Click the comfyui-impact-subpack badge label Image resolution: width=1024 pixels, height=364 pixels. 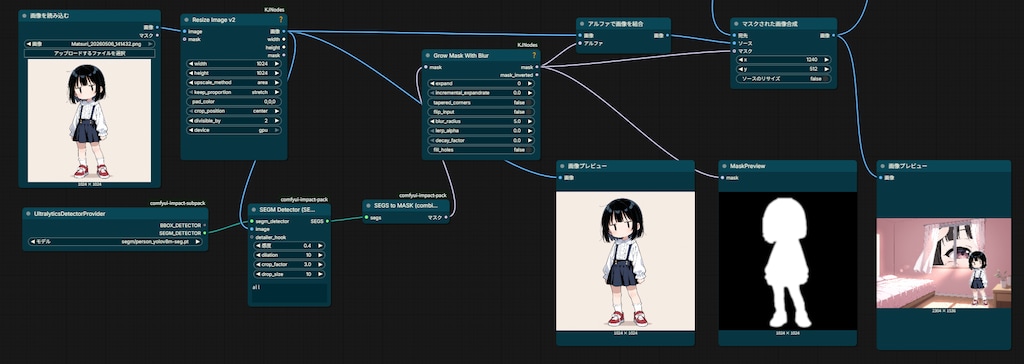(x=179, y=203)
